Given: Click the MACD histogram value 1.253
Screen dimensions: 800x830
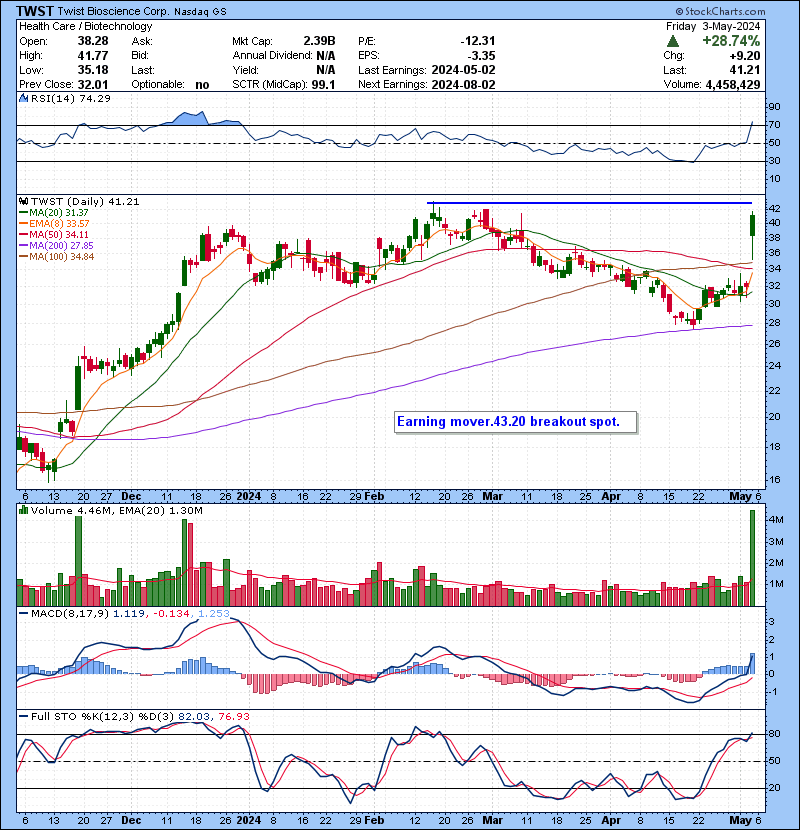Looking at the screenshot, I should pyautogui.click(x=213, y=614).
